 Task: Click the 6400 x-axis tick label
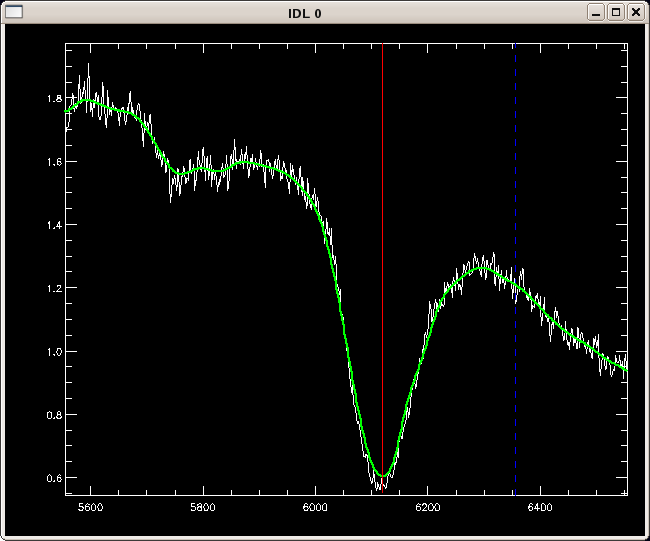[539, 507]
